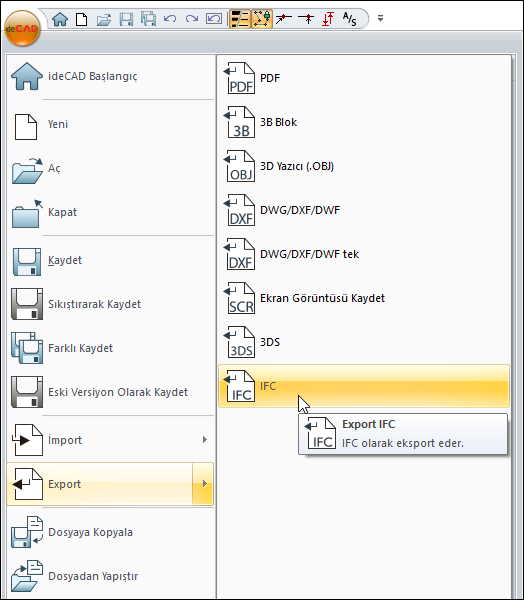Click Kaydet to save the project
This screenshot has width=524, height=600.
[x=110, y=261]
